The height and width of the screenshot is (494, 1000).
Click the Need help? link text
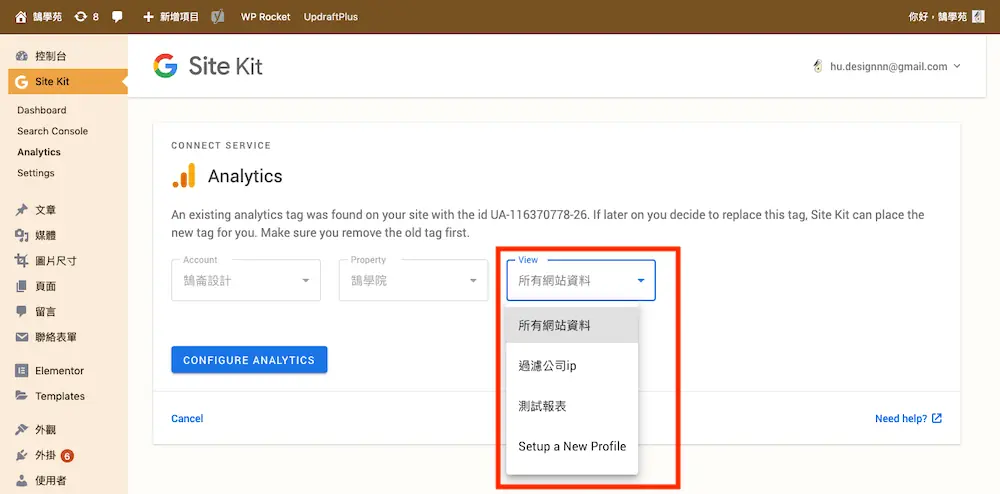click(901, 419)
